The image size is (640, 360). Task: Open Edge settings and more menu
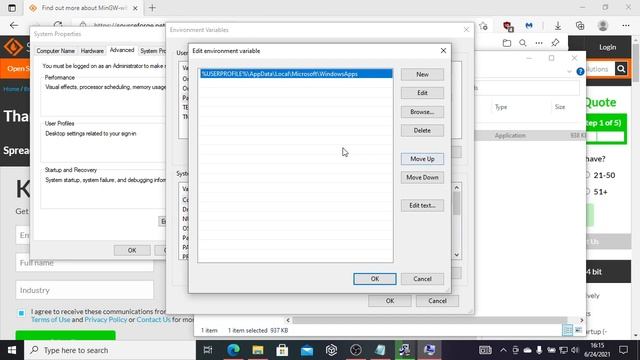coord(626,26)
